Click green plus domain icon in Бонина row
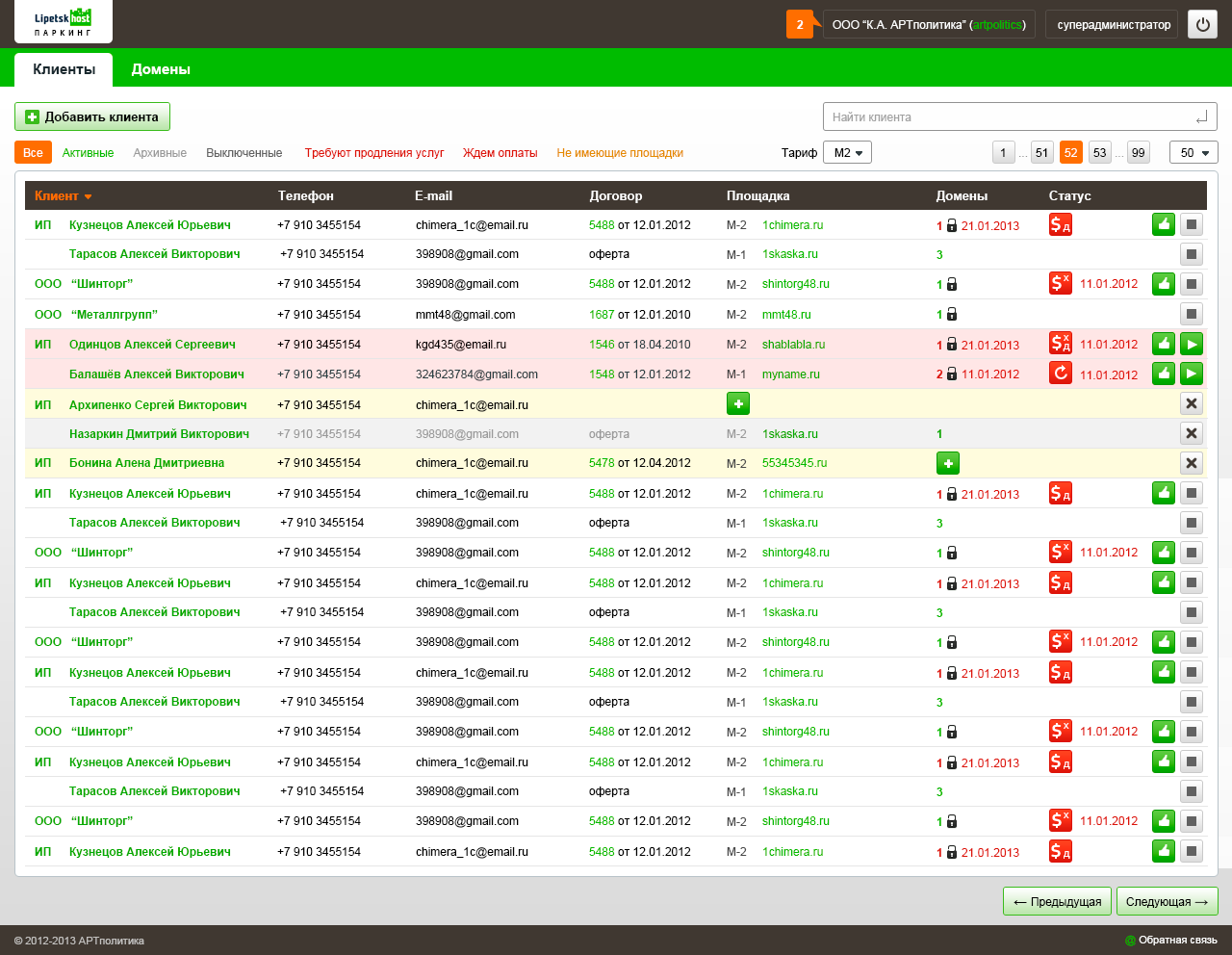This screenshot has height=955, width=1232. point(948,463)
